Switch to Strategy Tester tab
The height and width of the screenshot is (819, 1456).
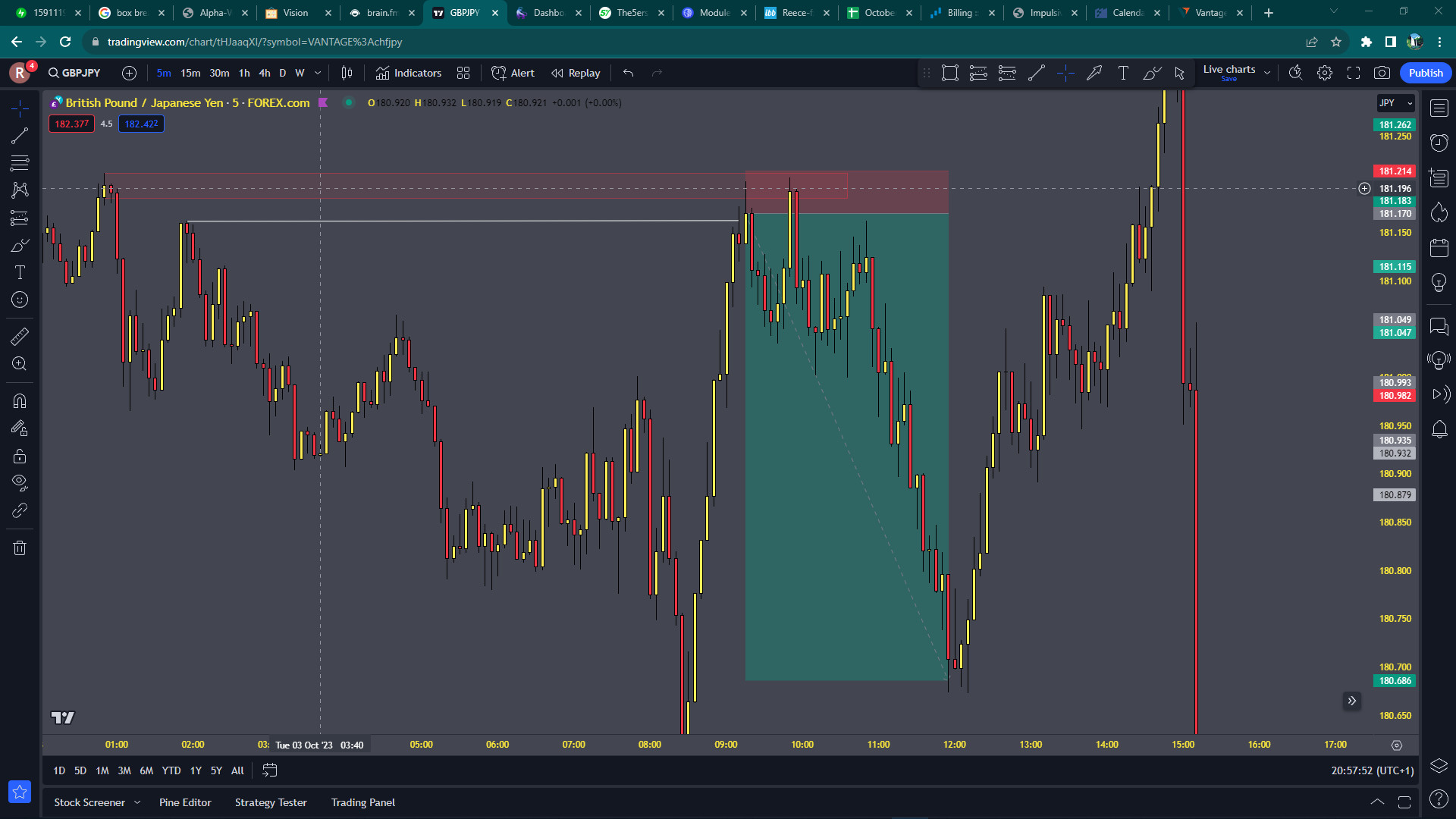click(x=271, y=802)
